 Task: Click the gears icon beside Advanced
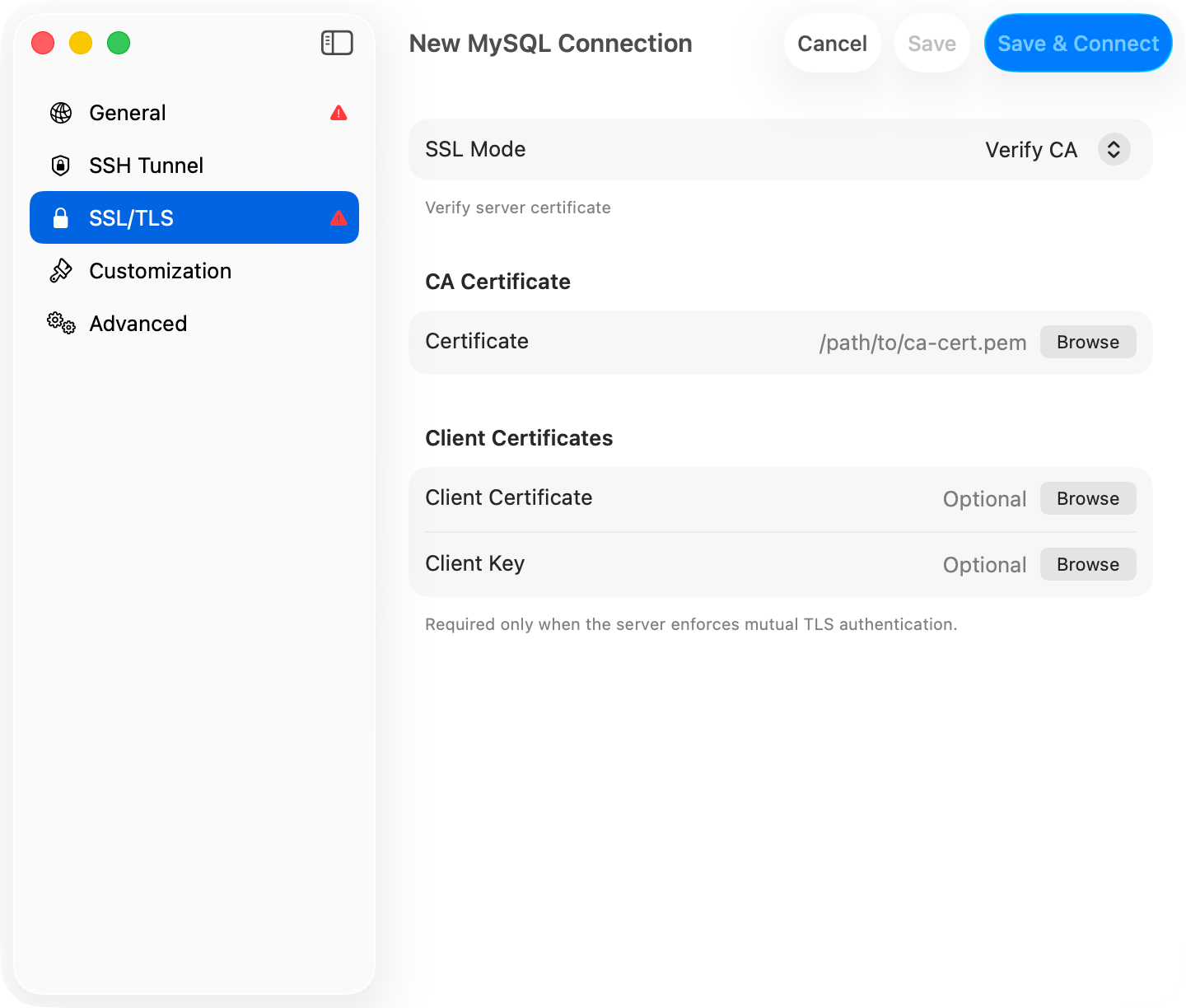click(61, 324)
